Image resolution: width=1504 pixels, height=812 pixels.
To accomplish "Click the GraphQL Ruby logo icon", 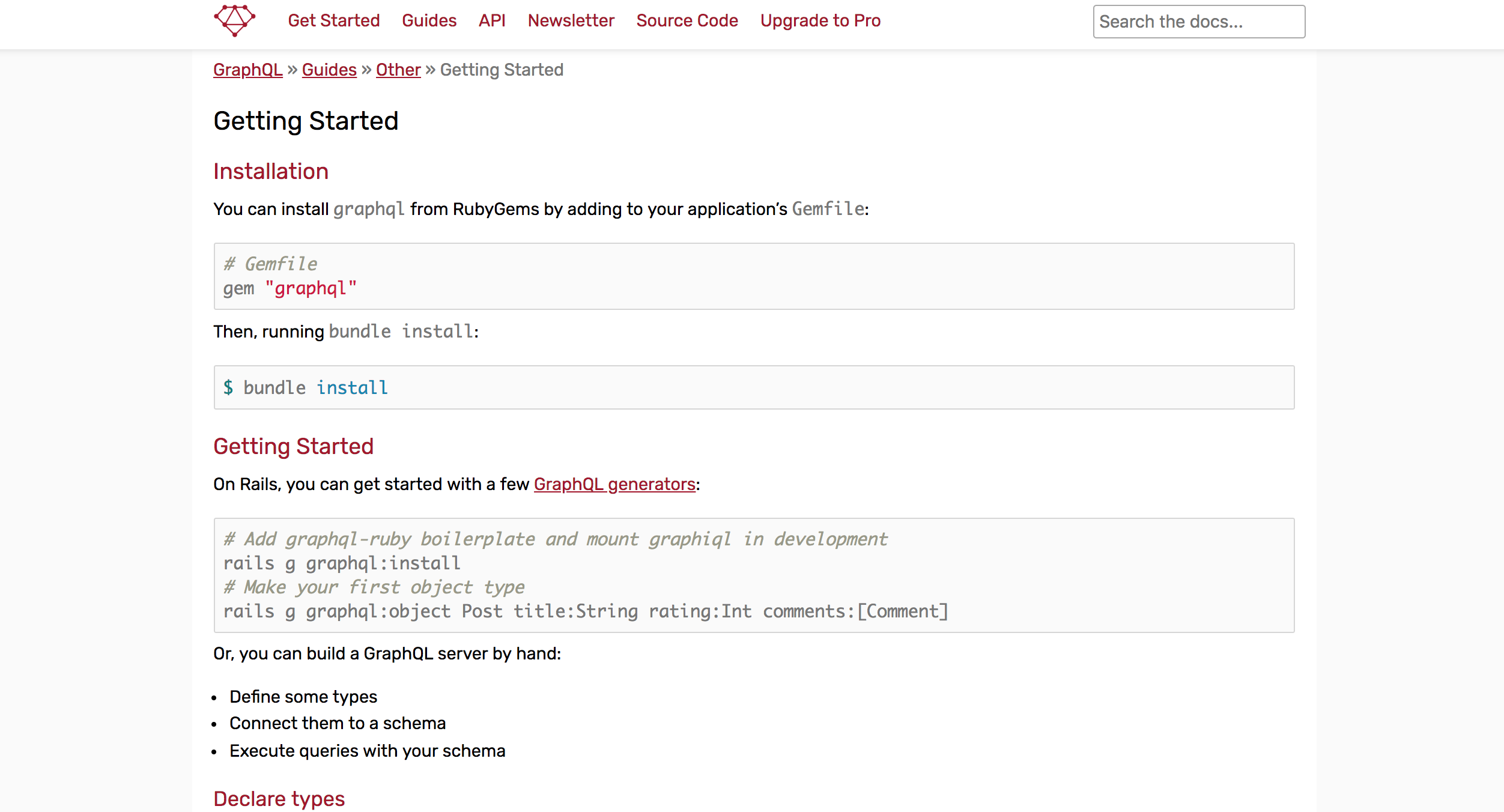I will pyautogui.click(x=235, y=20).
